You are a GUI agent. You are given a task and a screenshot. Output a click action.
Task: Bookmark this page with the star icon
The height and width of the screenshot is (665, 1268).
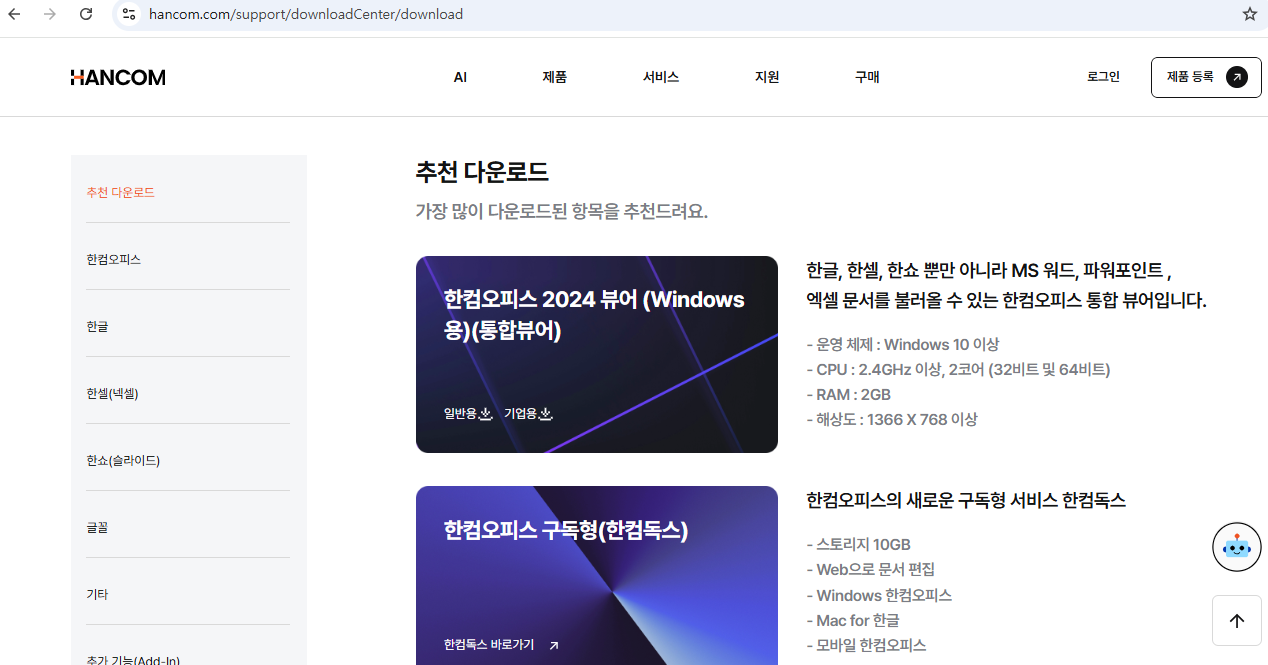[1249, 14]
